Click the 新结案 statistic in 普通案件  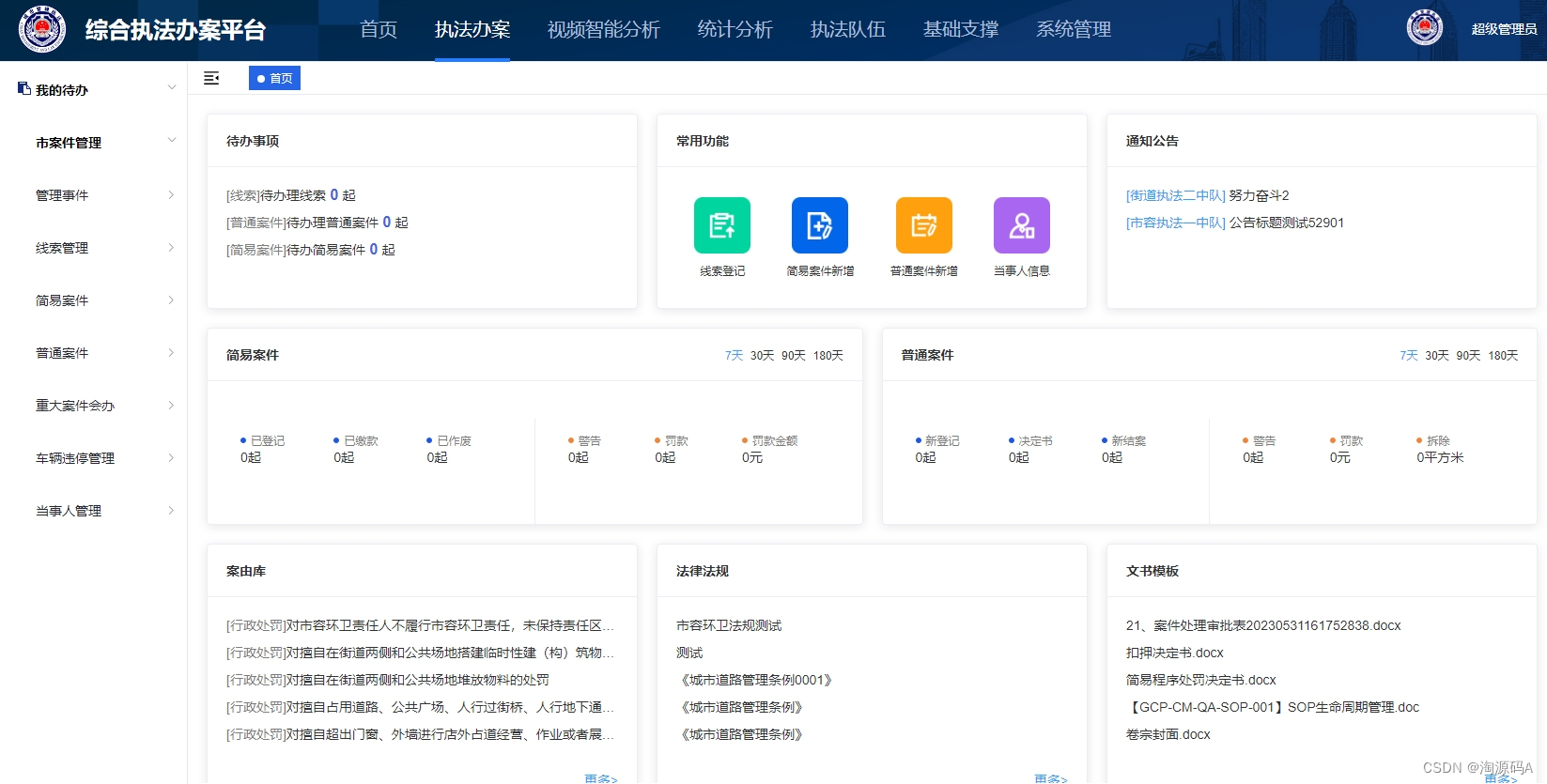1123,449
